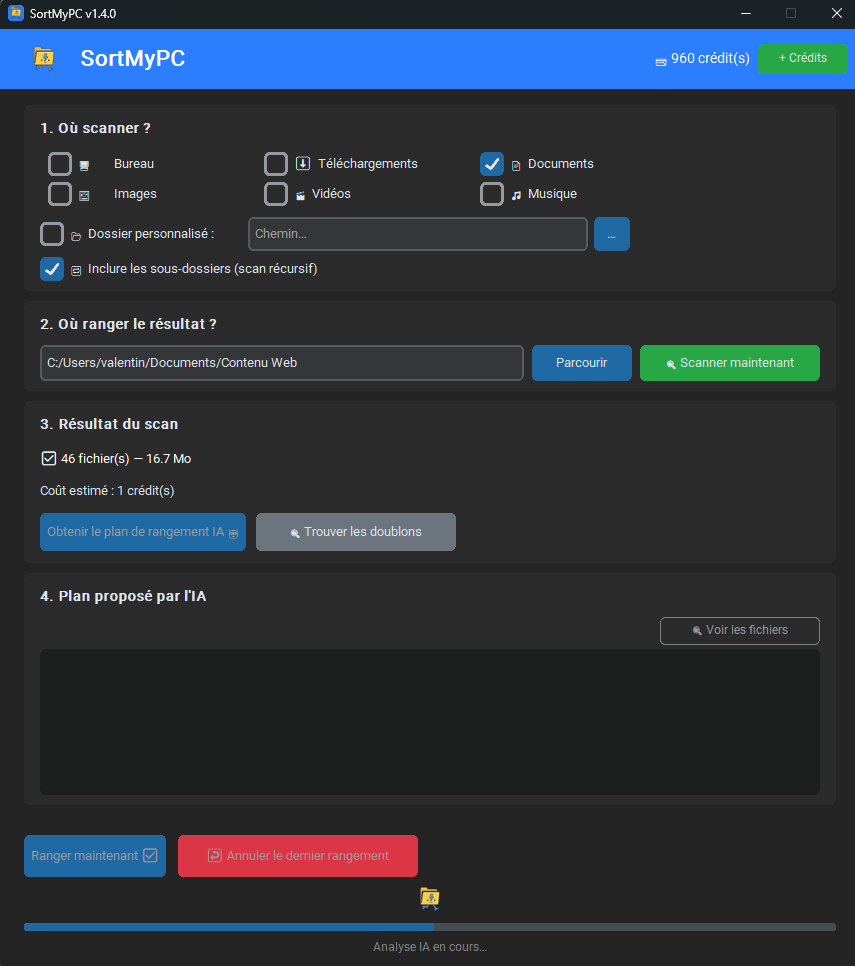Image resolution: width=855 pixels, height=966 pixels.
Task: Click the sous-dossiers recursive scan icon
Action: (76, 270)
